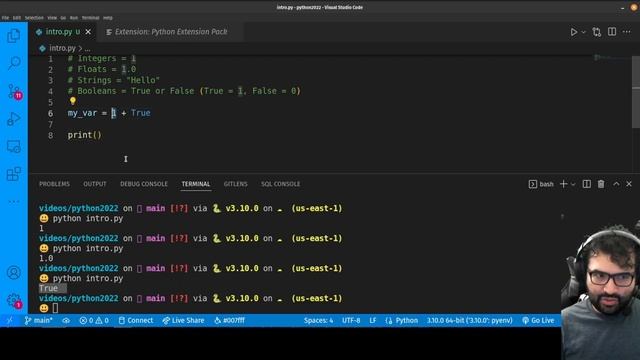
Task: Switch to the DEBUG CONSOLE tab
Action: tap(144, 184)
